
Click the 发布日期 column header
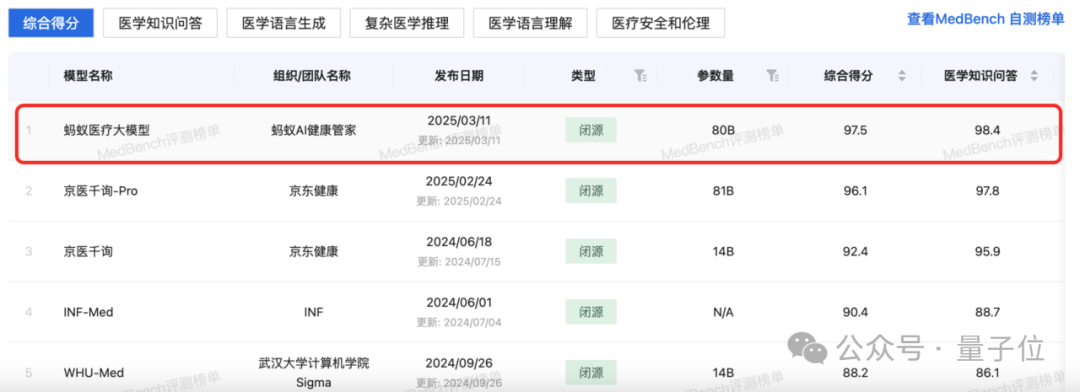click(x=459, y=76)
